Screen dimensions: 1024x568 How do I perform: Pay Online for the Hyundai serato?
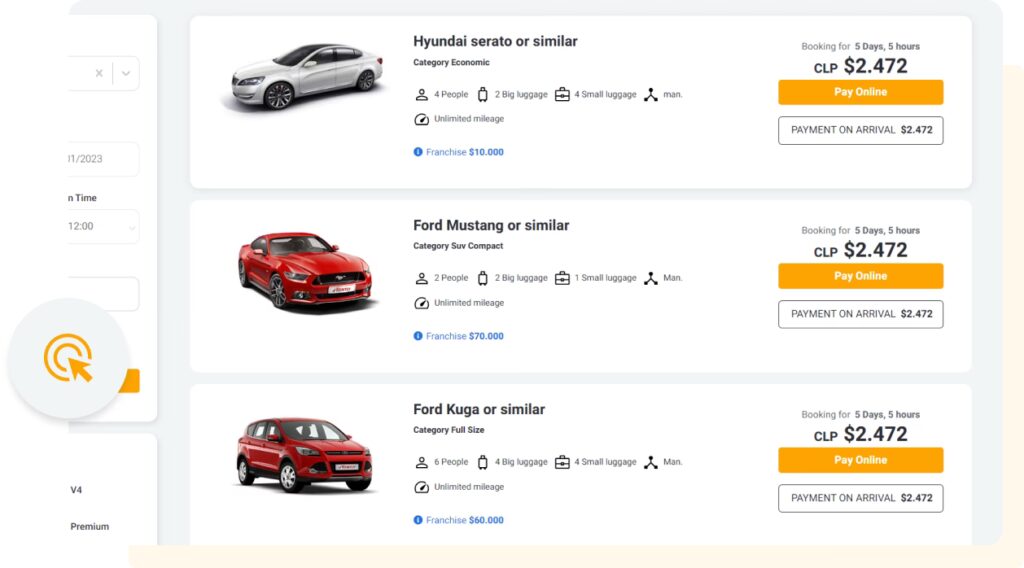pos(860,92)
